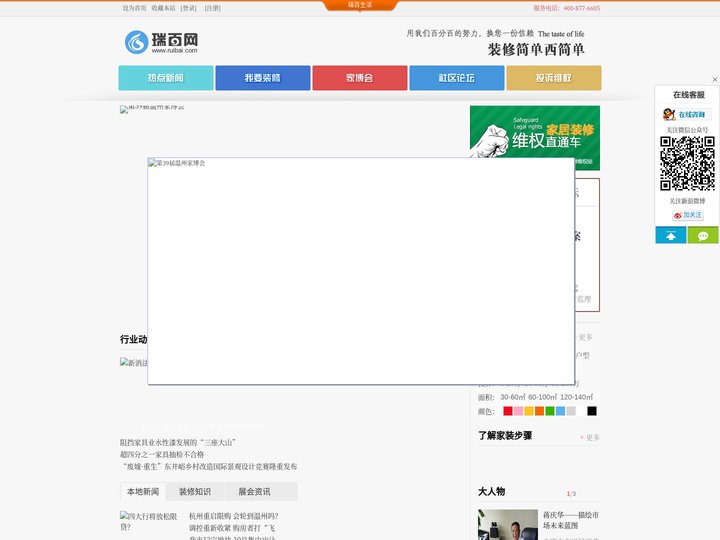720x540 pixels.
Task: Open the 登录 login link
Action: point(188,8)
